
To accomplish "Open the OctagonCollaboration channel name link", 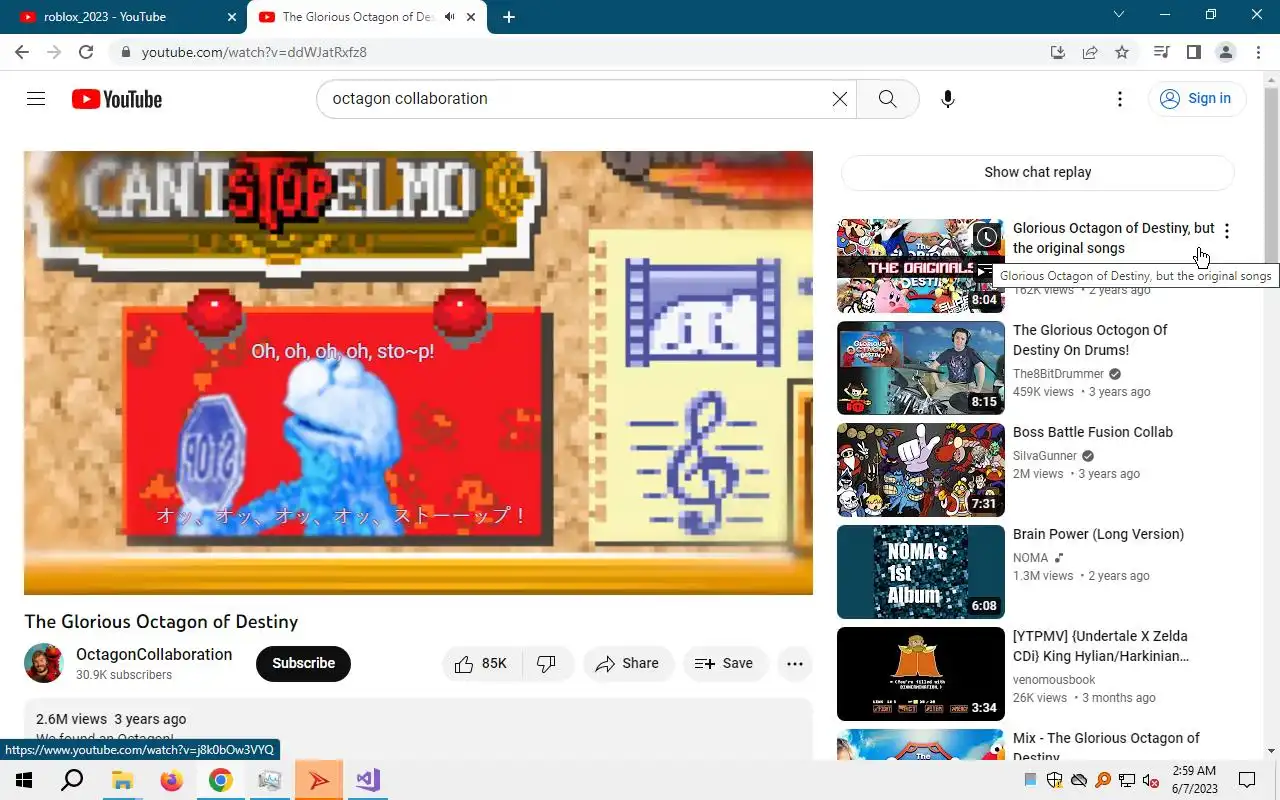I will tap(154, 654).
